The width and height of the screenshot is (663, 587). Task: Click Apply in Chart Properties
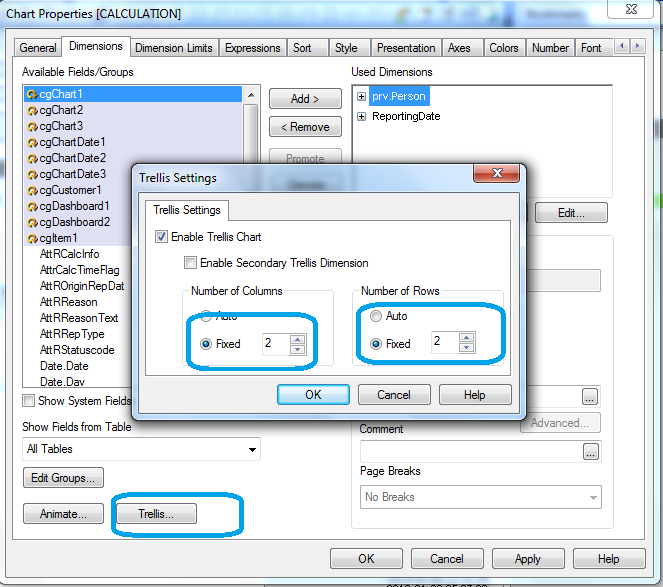pos(528,559)
